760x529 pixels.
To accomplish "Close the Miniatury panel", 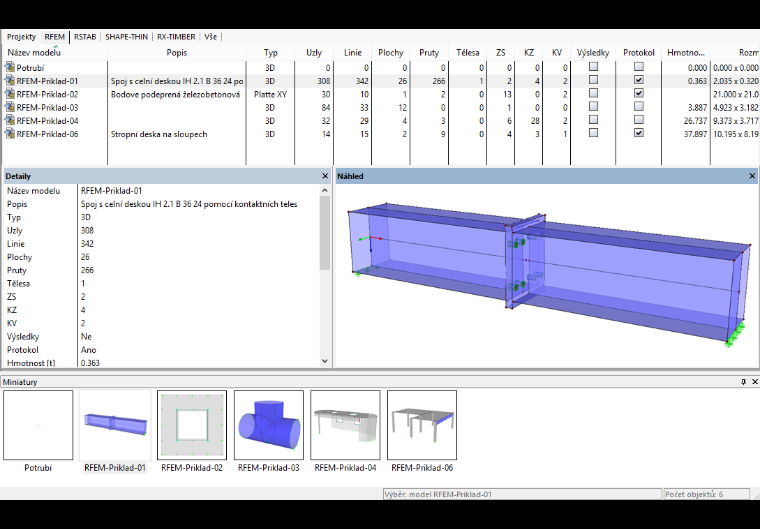I will [x=755, y=382].
